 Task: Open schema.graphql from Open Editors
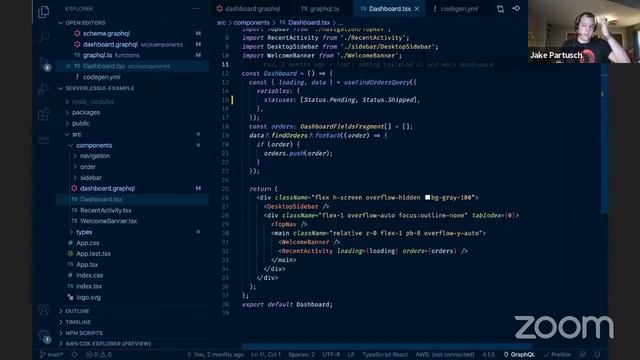pyautogui.click(x=106, y=33)
